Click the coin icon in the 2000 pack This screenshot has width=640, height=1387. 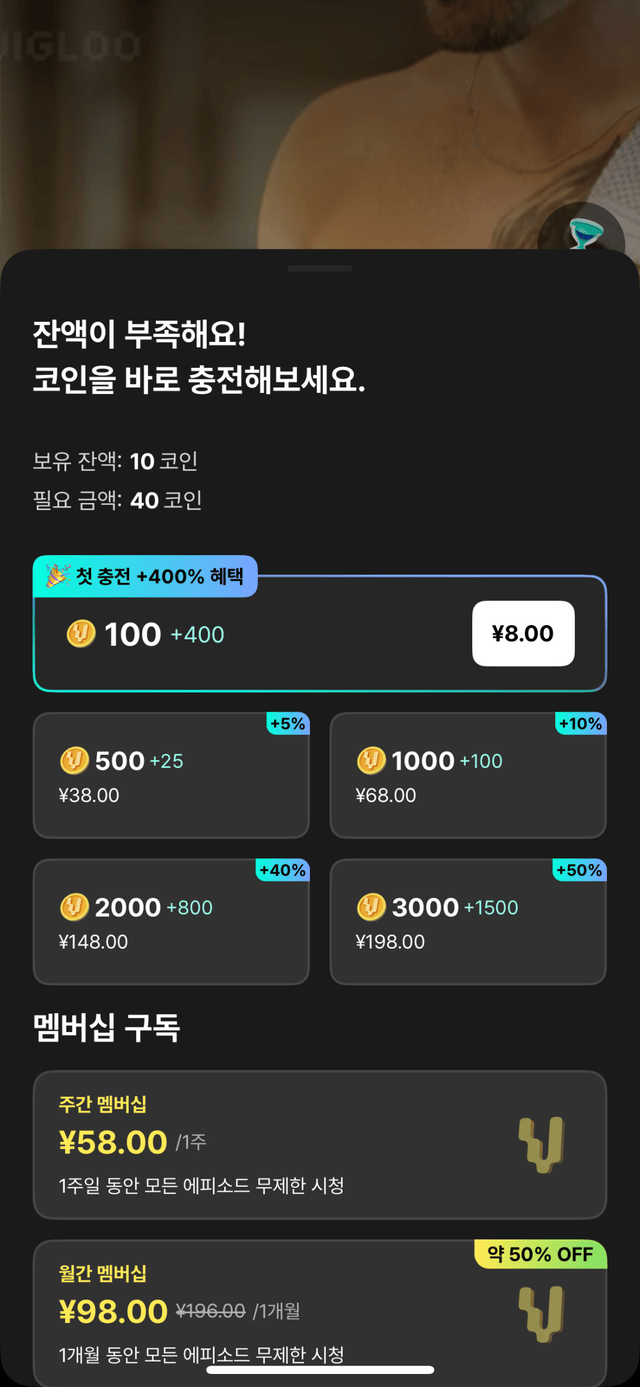click(74, 908)
